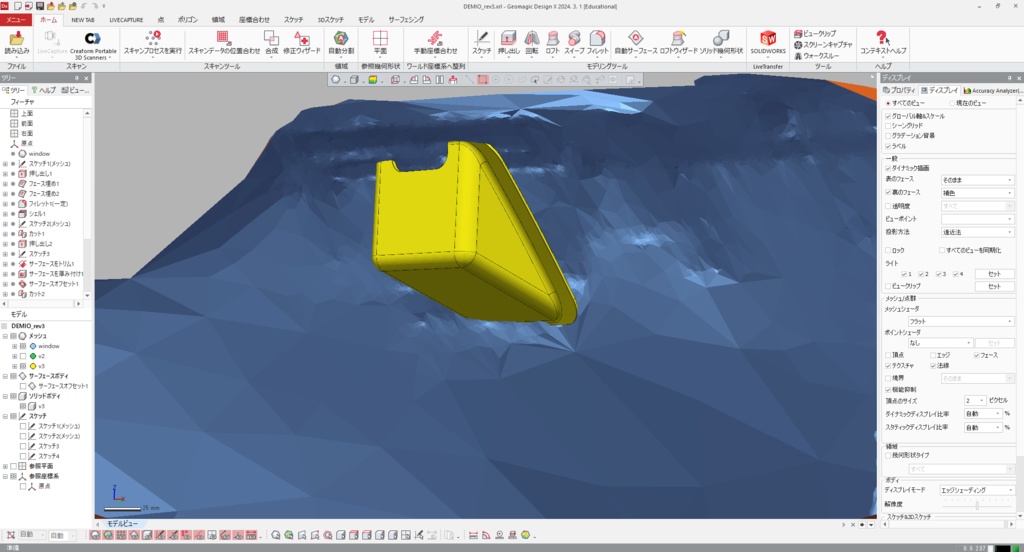Expand the スケッチ1(メッシュ) feature node
Viewport: 1024px width, 552px height.
pyautogui.click(x=5, y=164)
